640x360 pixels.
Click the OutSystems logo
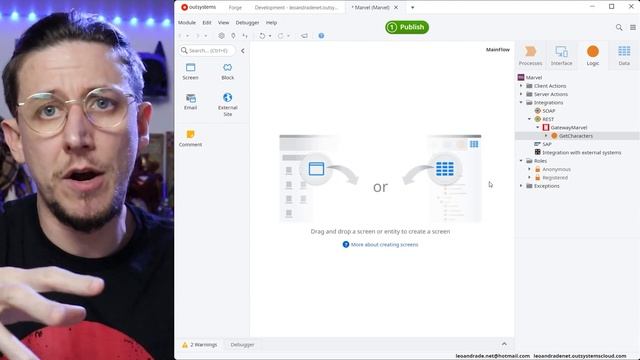point(198,7)
